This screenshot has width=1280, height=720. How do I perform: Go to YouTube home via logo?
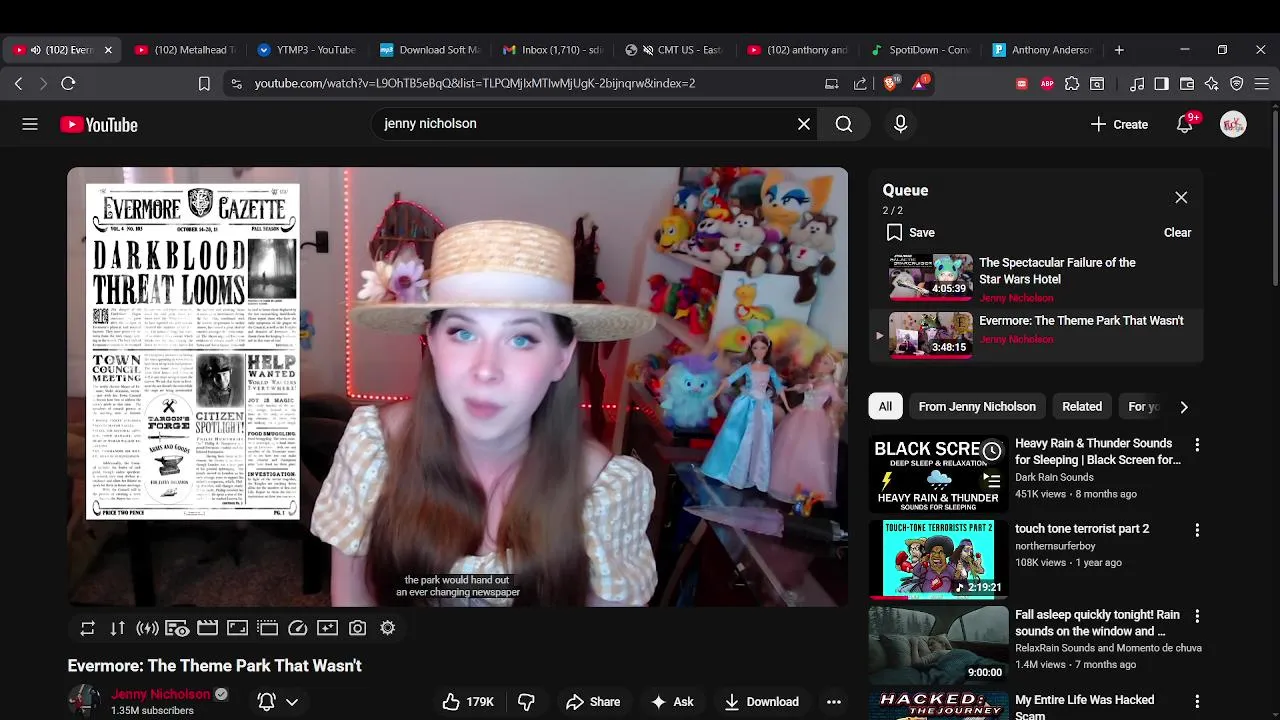tap(99, 124)
